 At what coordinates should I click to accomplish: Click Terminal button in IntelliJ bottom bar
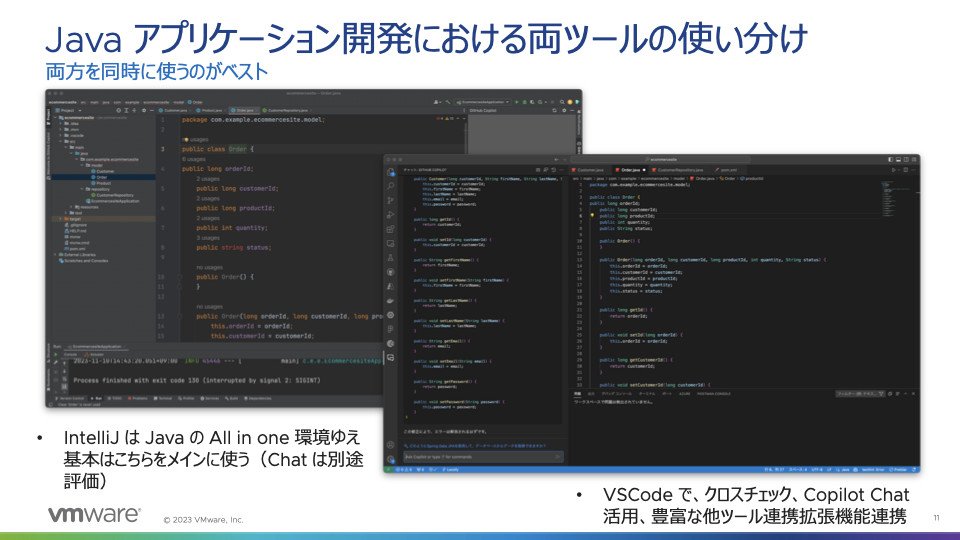(x=164, y=399)
